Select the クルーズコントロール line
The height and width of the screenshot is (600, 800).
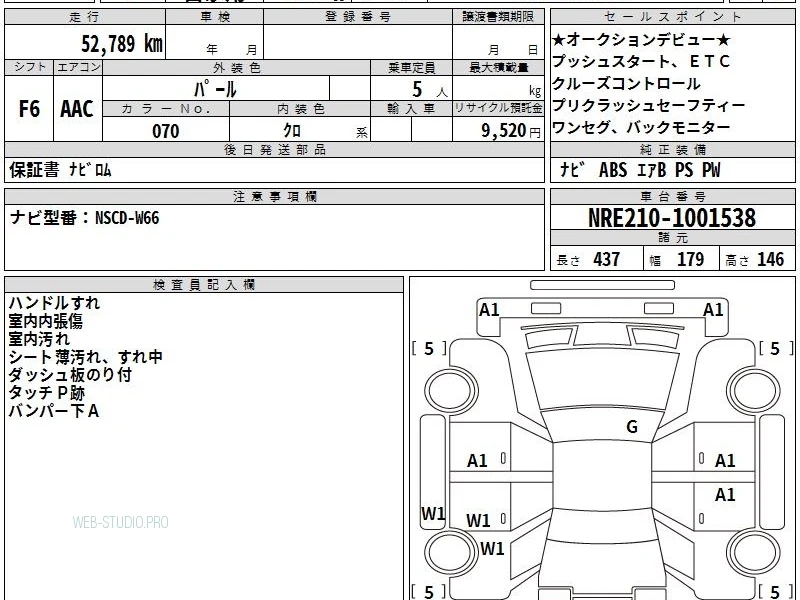click(x=626, y=84)
